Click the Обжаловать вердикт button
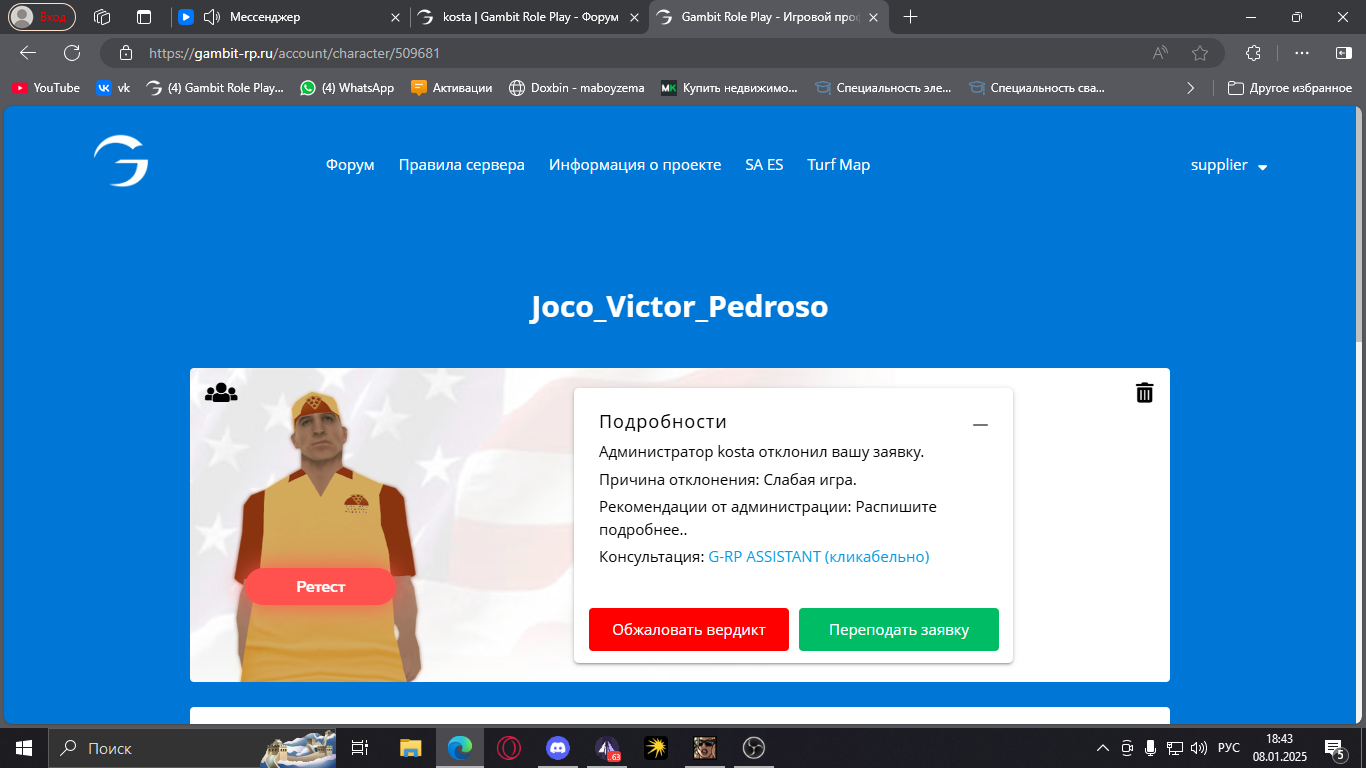The width and height of the screenshot is (1366, 768). 688,630
